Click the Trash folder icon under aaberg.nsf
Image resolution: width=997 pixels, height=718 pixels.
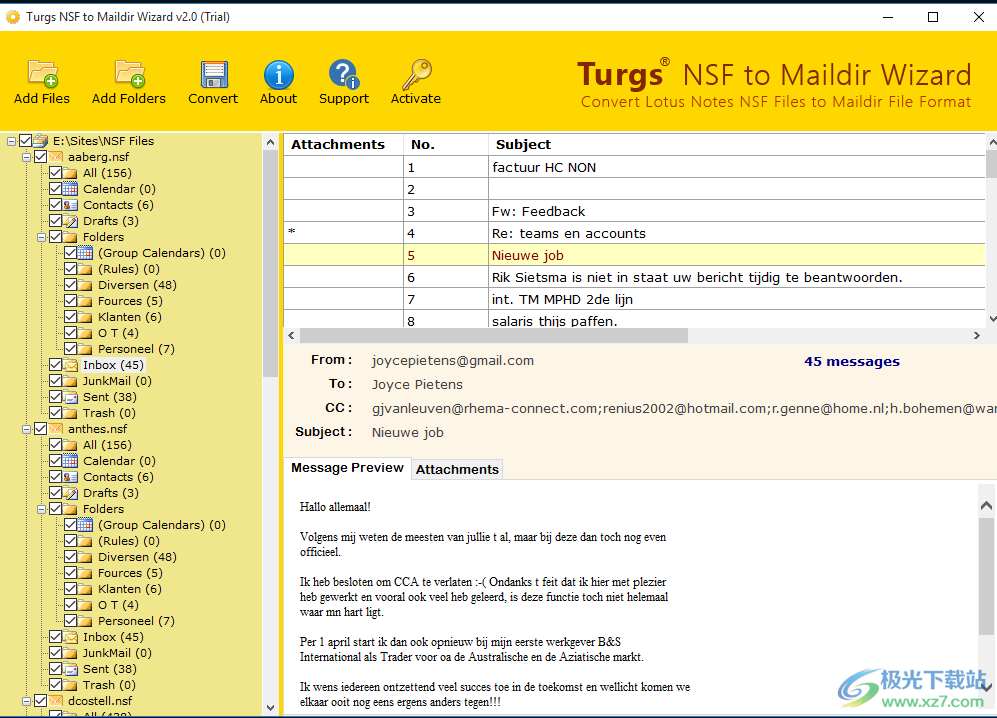(71, 413)
